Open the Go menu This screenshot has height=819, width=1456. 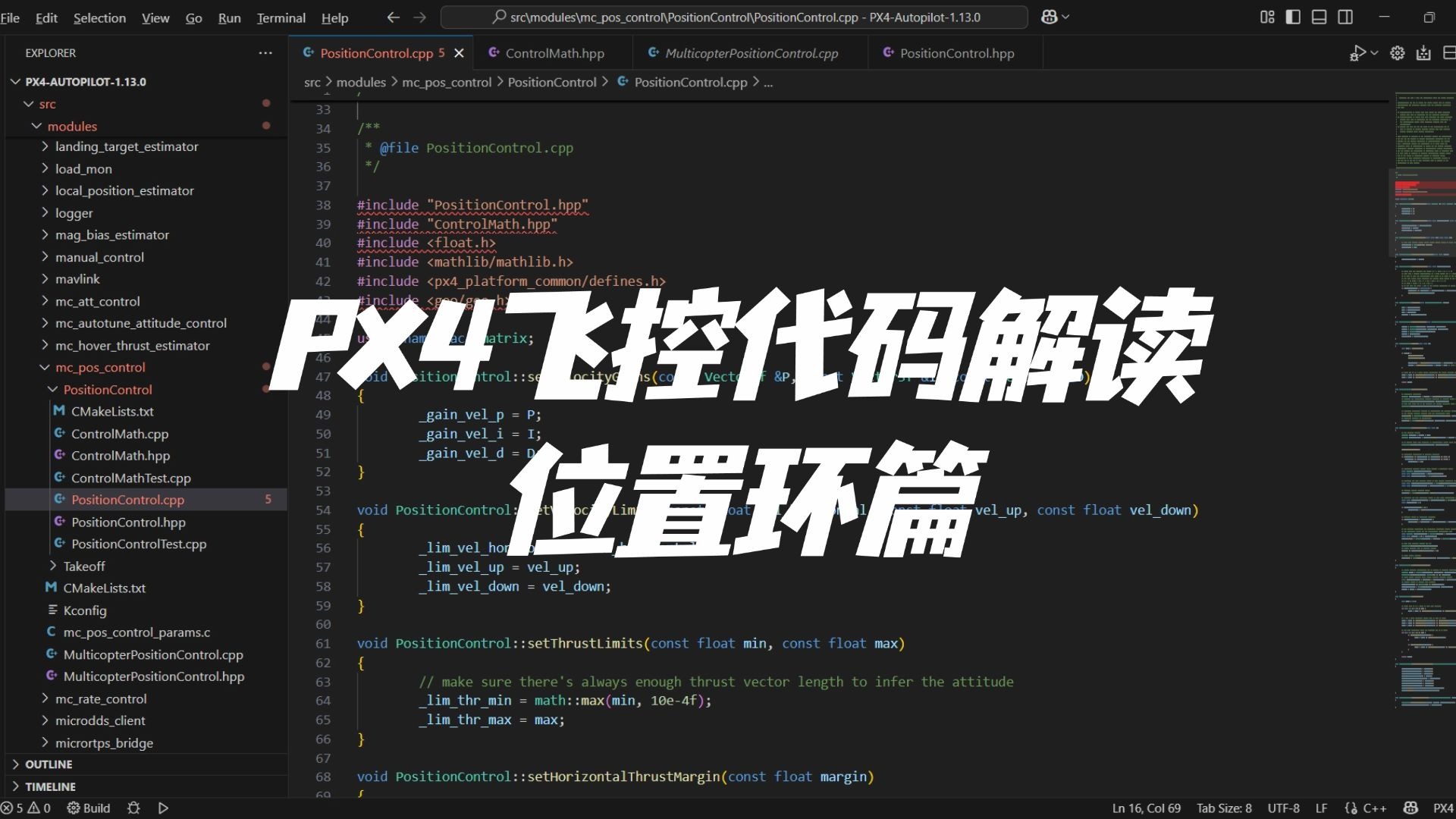(193, 17)
